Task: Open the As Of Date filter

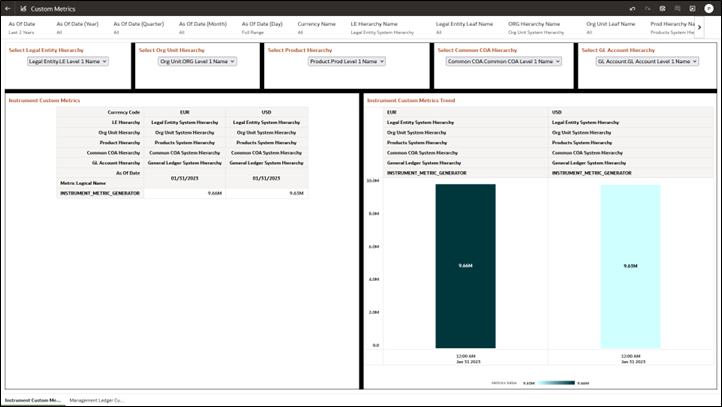Action: pos(22,28)
